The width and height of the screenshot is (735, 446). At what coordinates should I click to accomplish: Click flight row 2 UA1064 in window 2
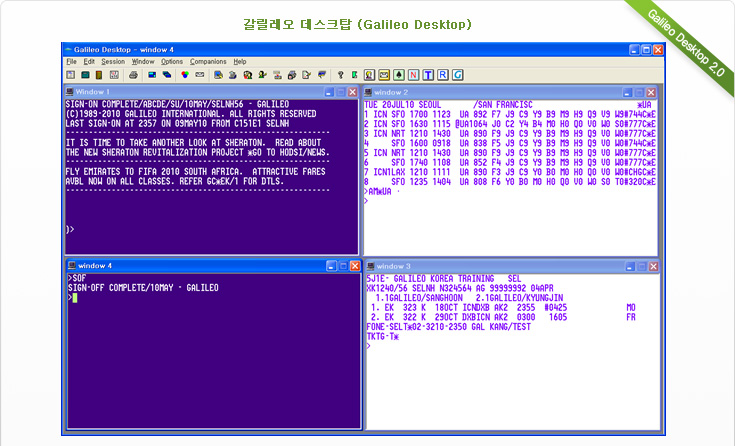point(510,124)
